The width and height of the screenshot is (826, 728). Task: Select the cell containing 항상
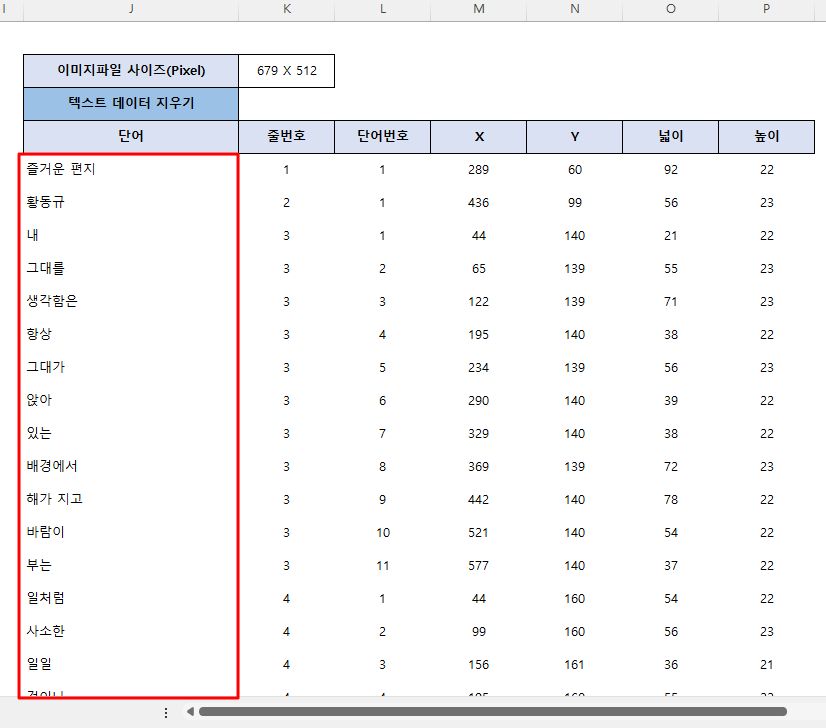point(131,335)
